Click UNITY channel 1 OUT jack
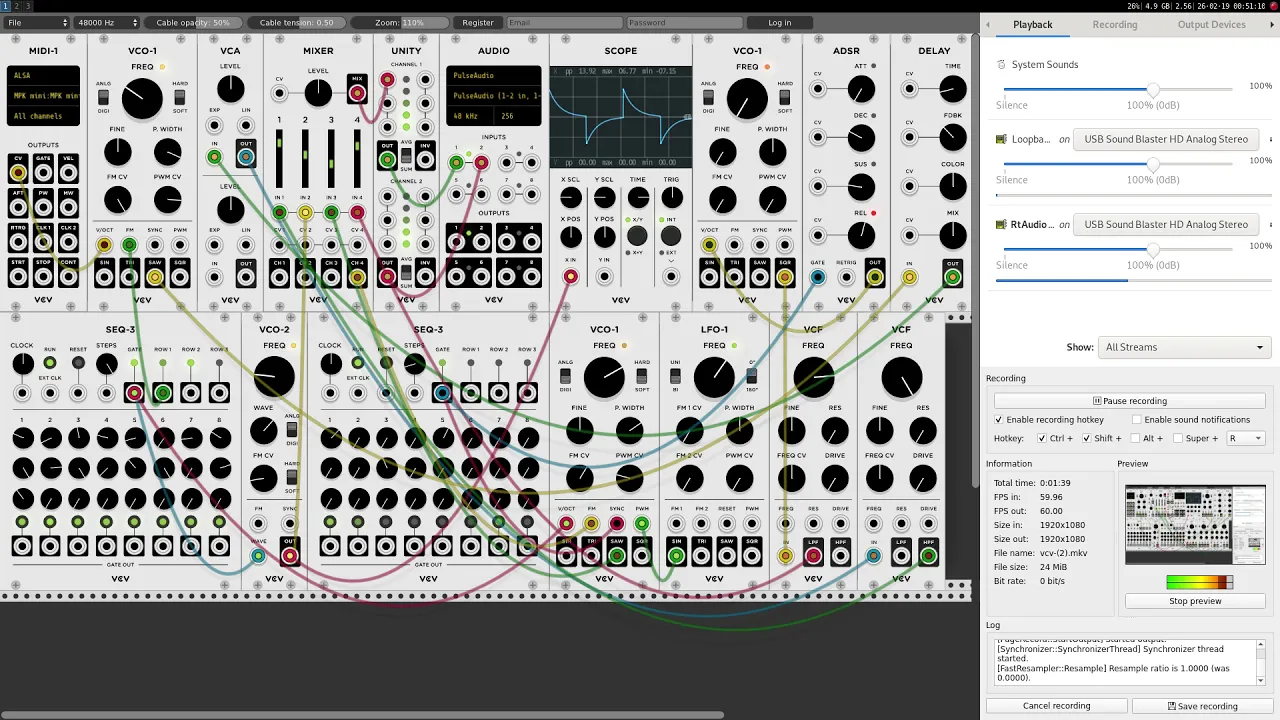Image resolution: width=1280 pixels, height=720 pixels. tap(387, 159)
